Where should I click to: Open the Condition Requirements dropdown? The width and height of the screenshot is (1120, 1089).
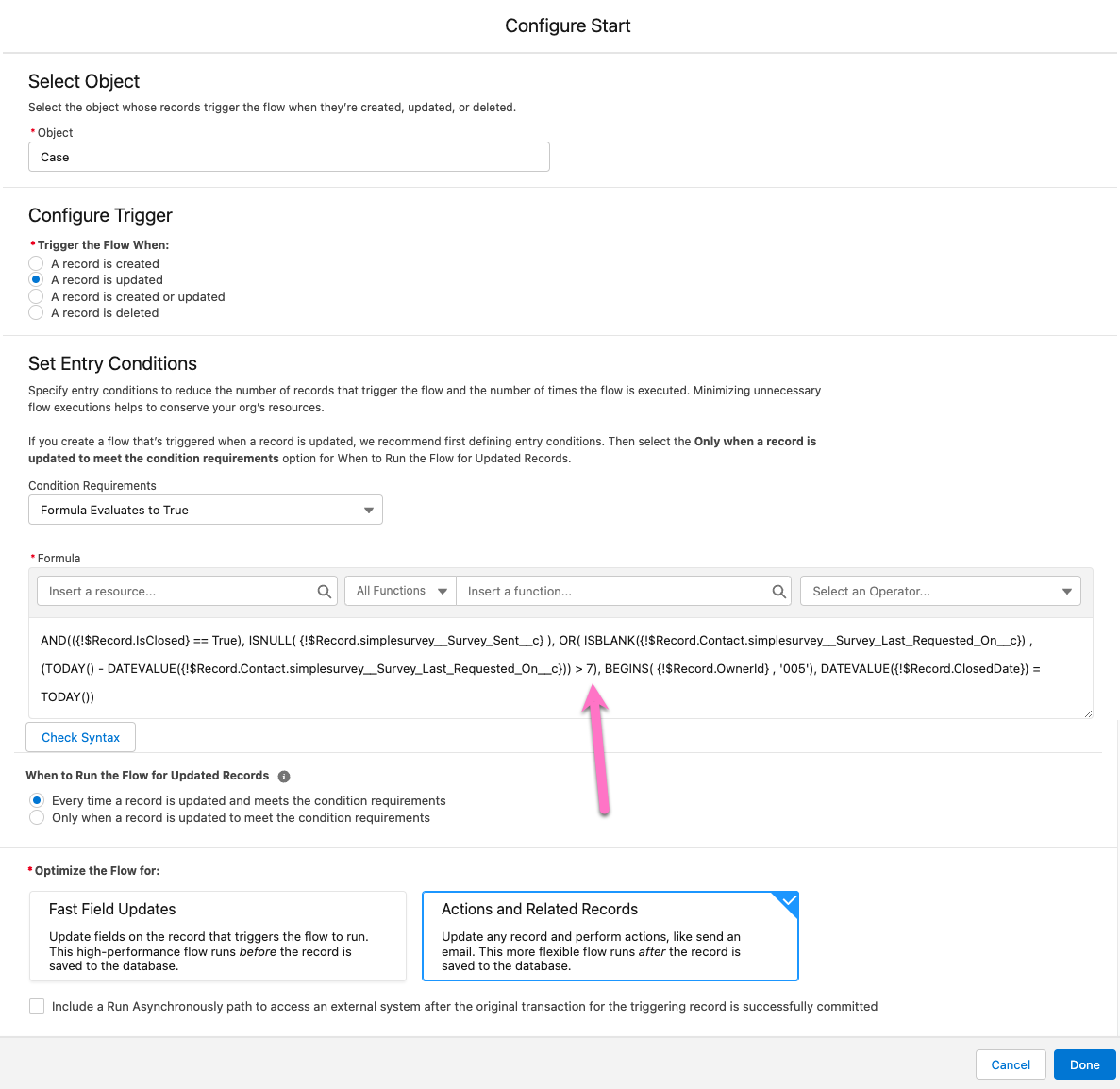(205, 510)
